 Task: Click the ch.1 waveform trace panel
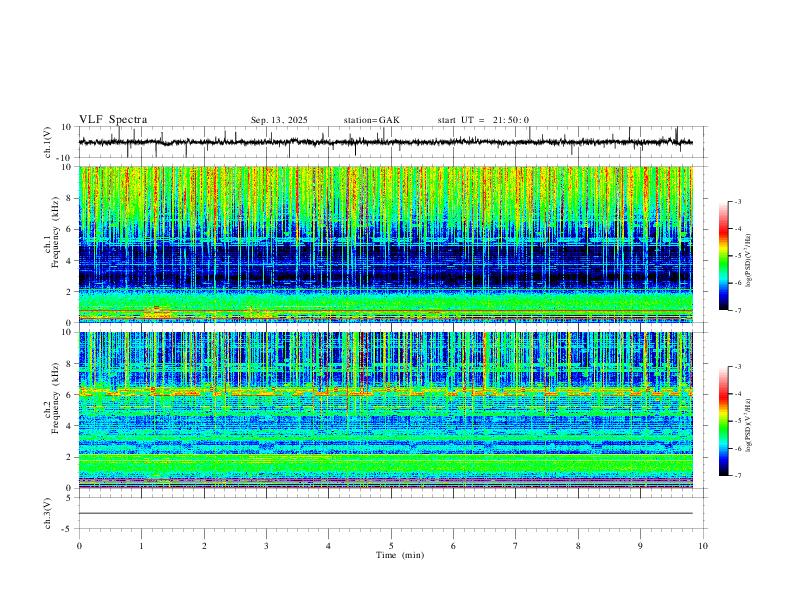[x=391, y=142]
